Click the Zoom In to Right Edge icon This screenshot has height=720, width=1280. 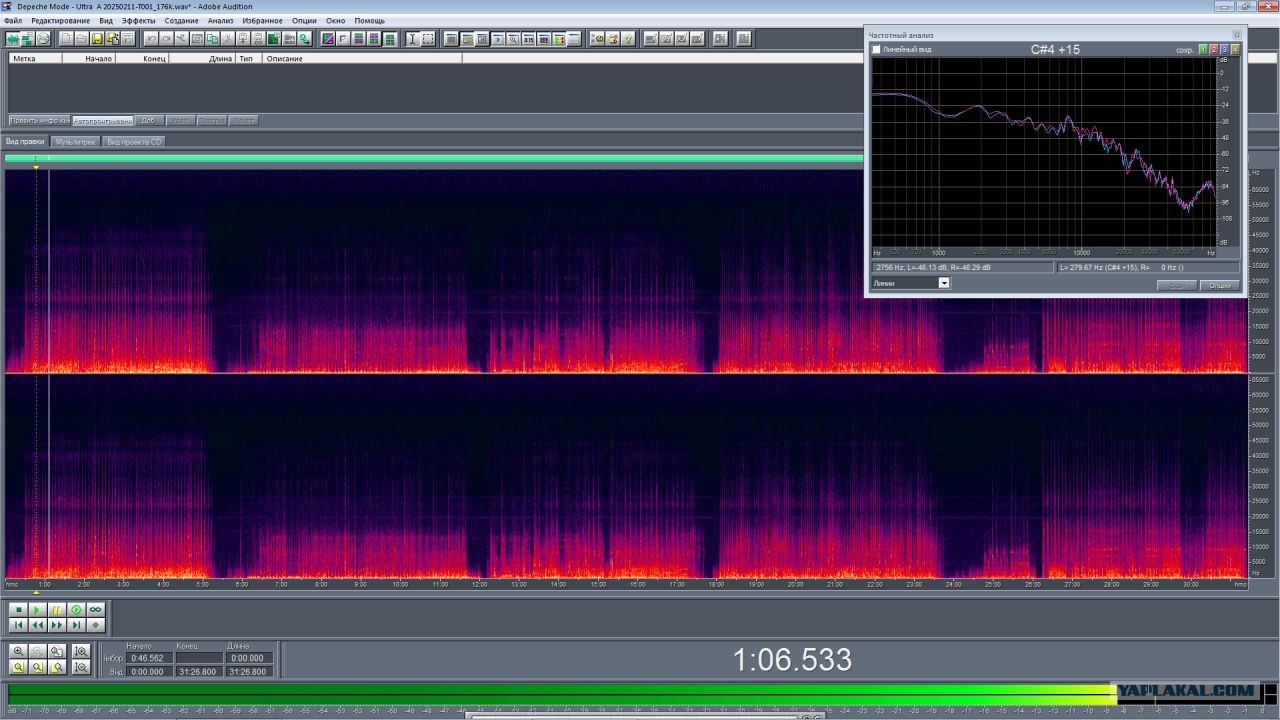57,667
